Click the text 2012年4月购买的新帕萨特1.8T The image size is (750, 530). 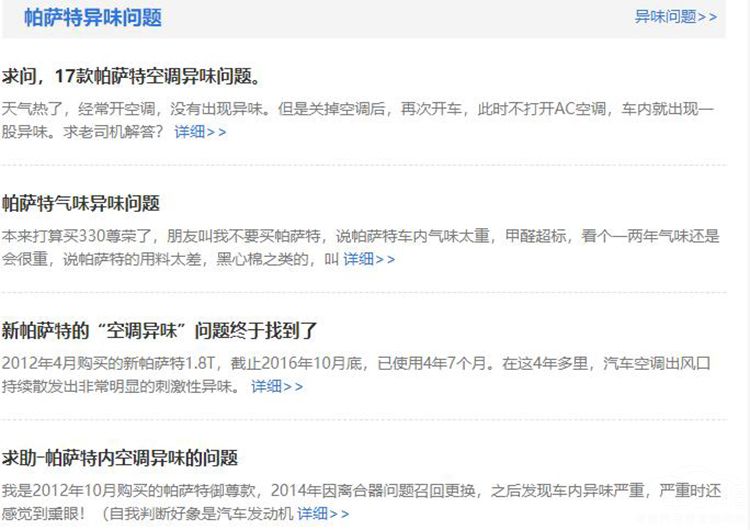(105, 363)
